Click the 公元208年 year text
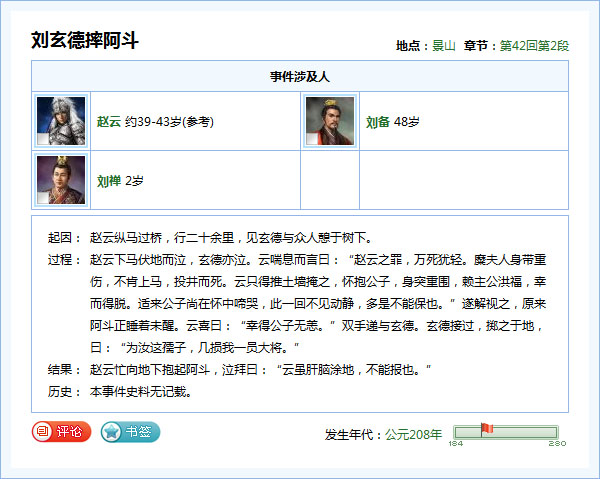 (413, 434)
